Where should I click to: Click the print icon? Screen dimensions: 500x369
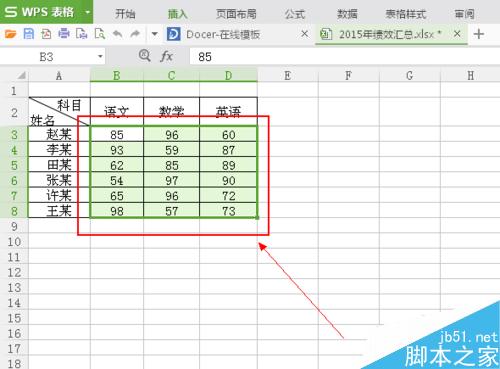[x=64, y=34]
